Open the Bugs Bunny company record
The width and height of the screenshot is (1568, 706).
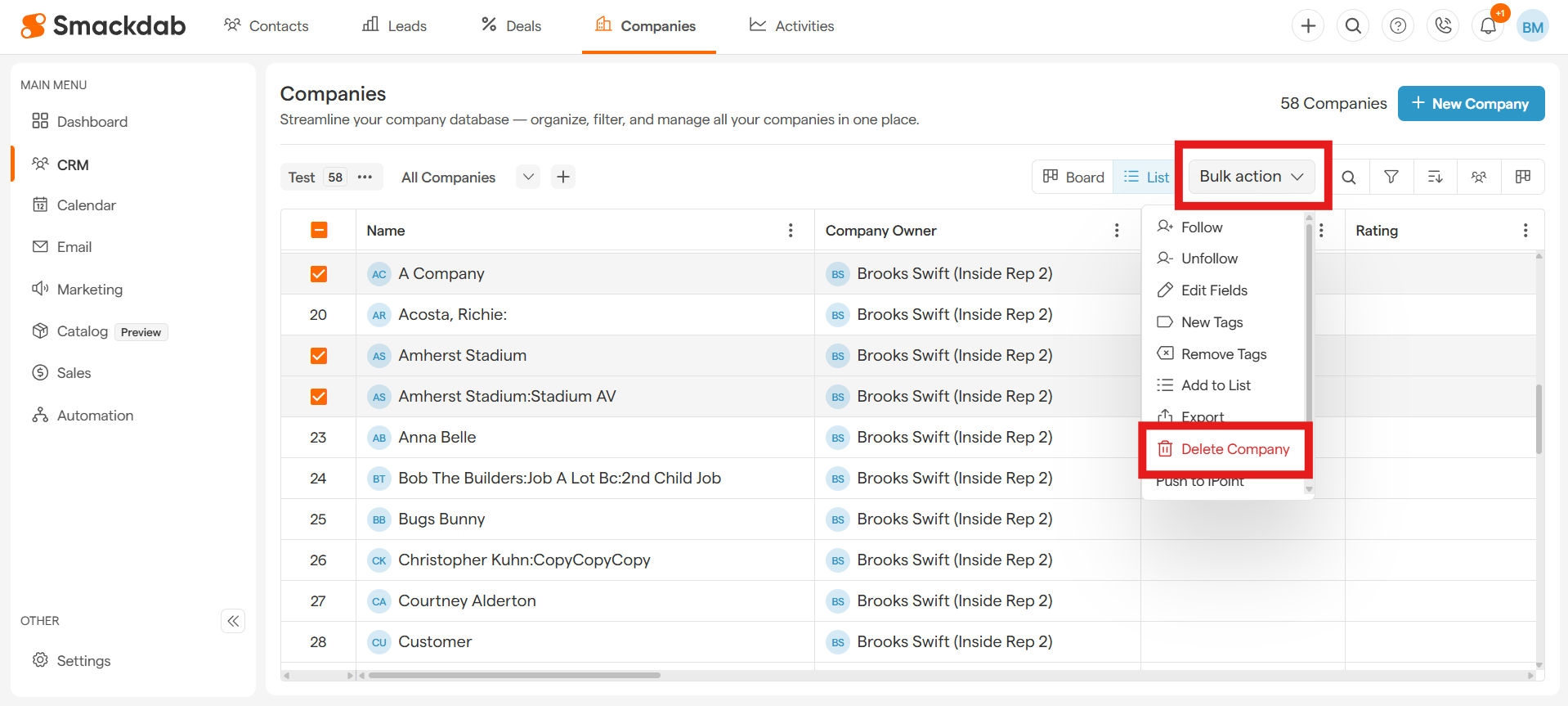point(441,519)
